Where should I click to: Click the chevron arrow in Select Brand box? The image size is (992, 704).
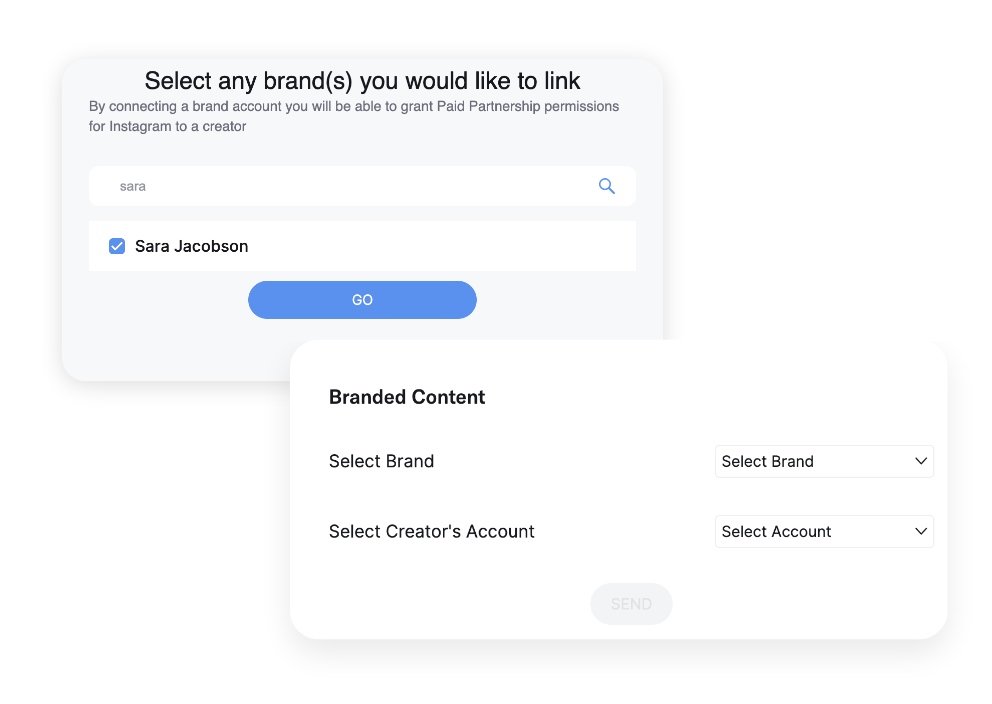[921, 461]
